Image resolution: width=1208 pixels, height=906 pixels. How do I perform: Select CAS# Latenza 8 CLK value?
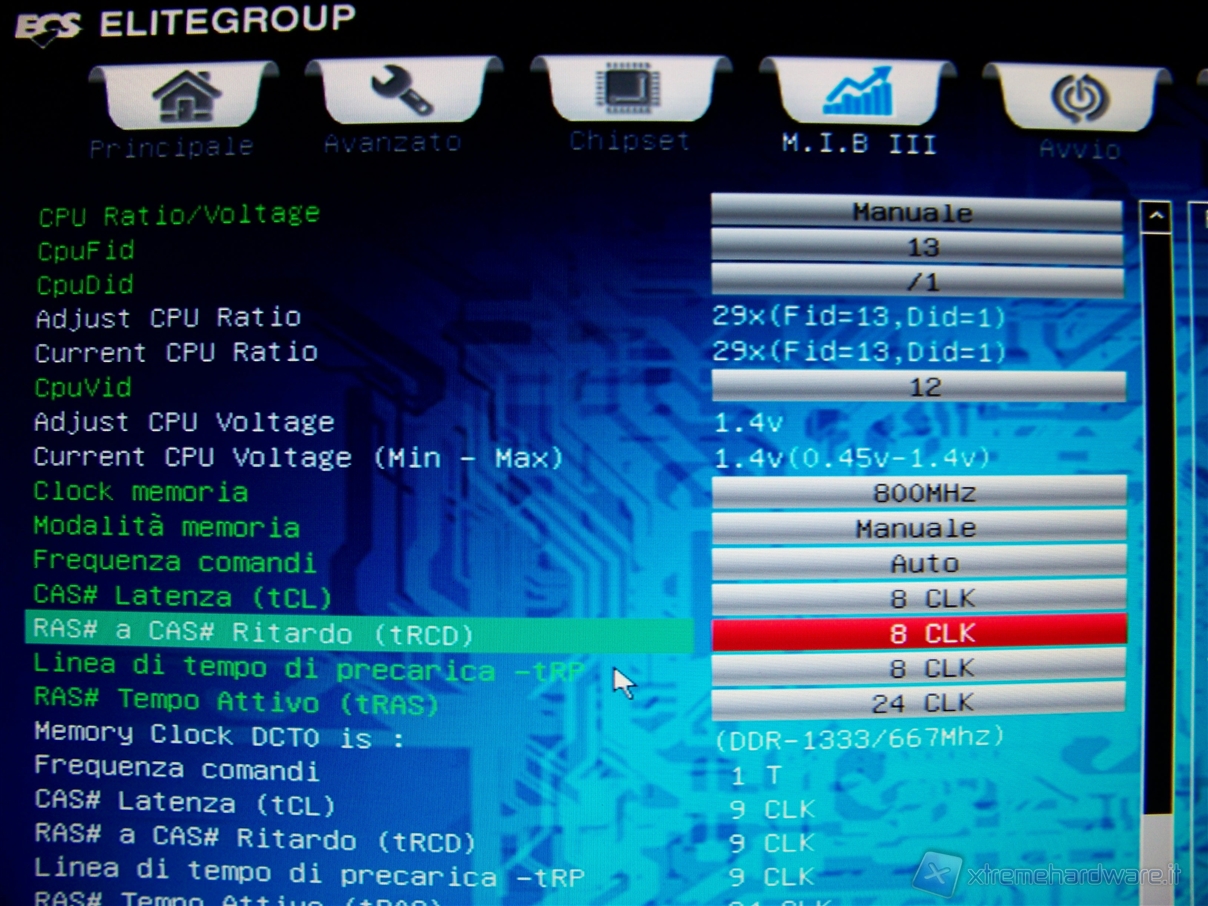click(x=918, y=598)
